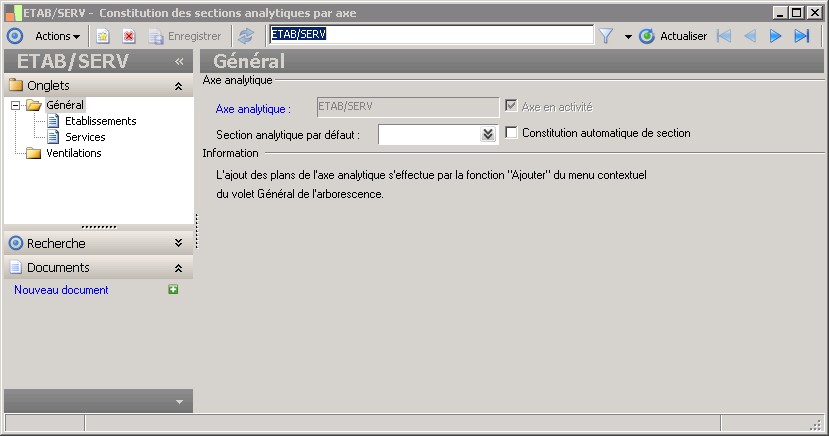Click the Général open folder icon
829x436 pixels.
point(34,105)
